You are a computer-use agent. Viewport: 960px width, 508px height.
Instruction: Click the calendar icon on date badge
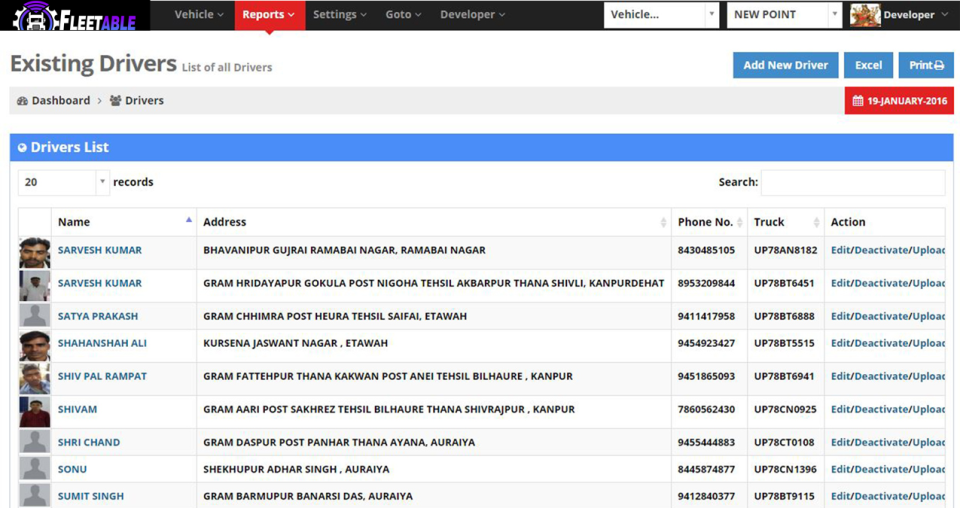(x=858, y=101)
